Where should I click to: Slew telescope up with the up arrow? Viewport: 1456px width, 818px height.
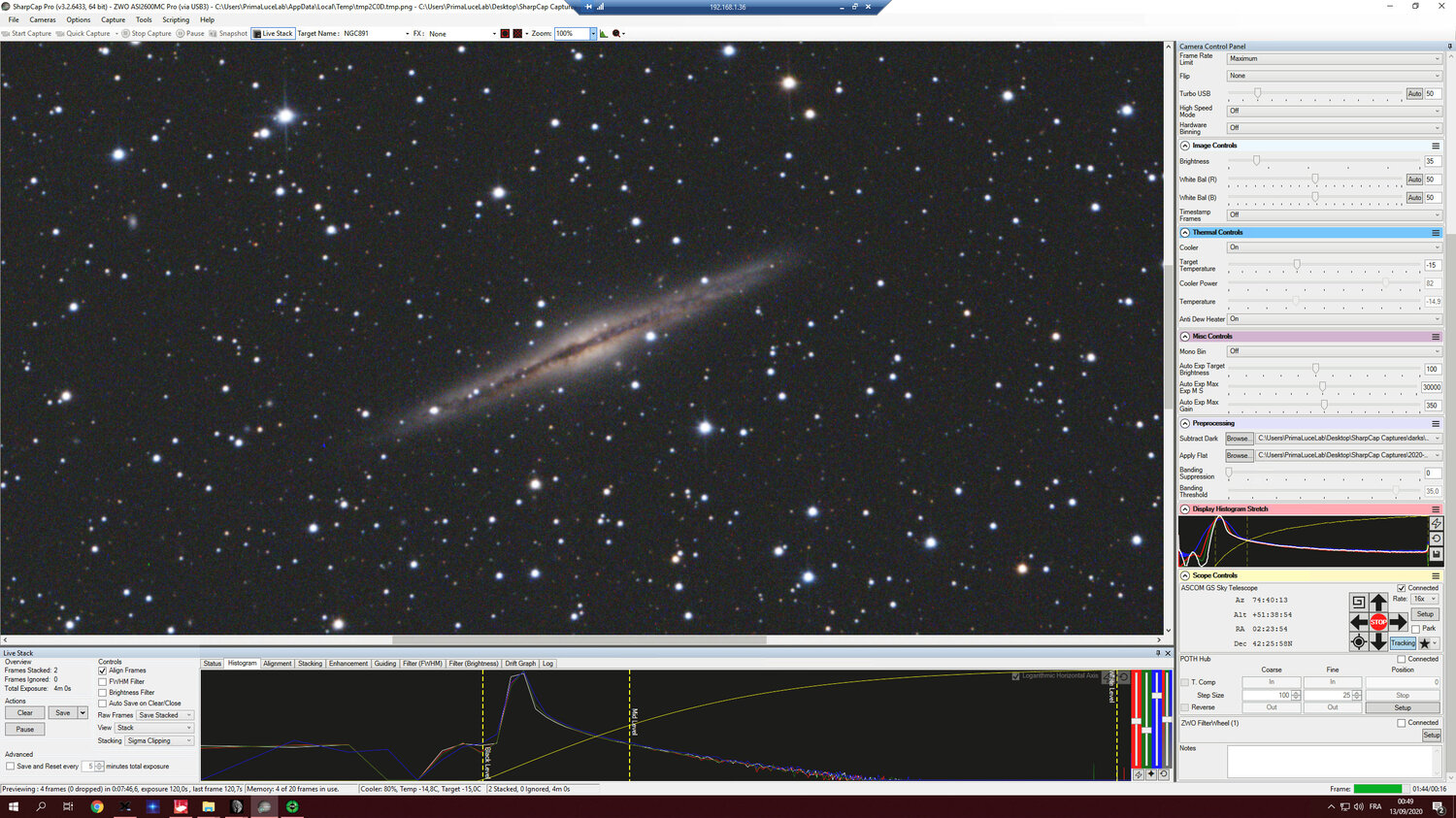(1378, 603)
